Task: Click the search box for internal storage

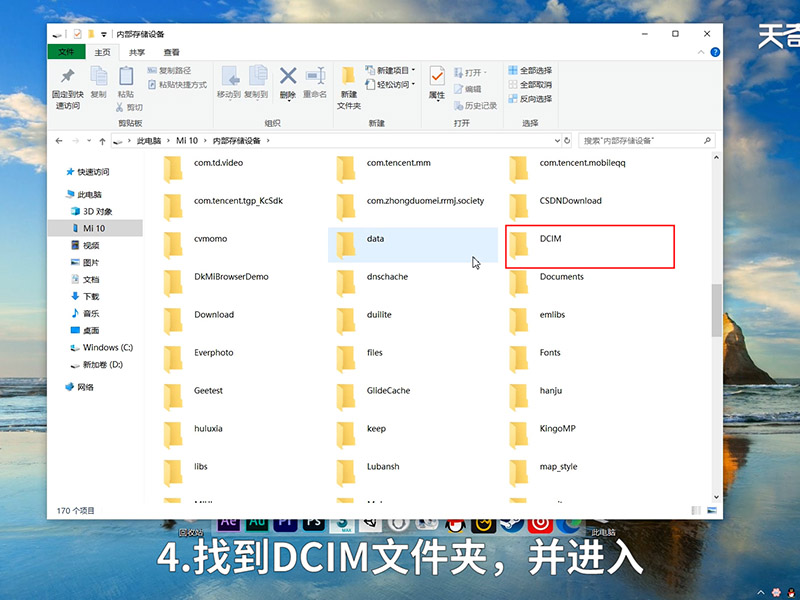Action: 646,141
